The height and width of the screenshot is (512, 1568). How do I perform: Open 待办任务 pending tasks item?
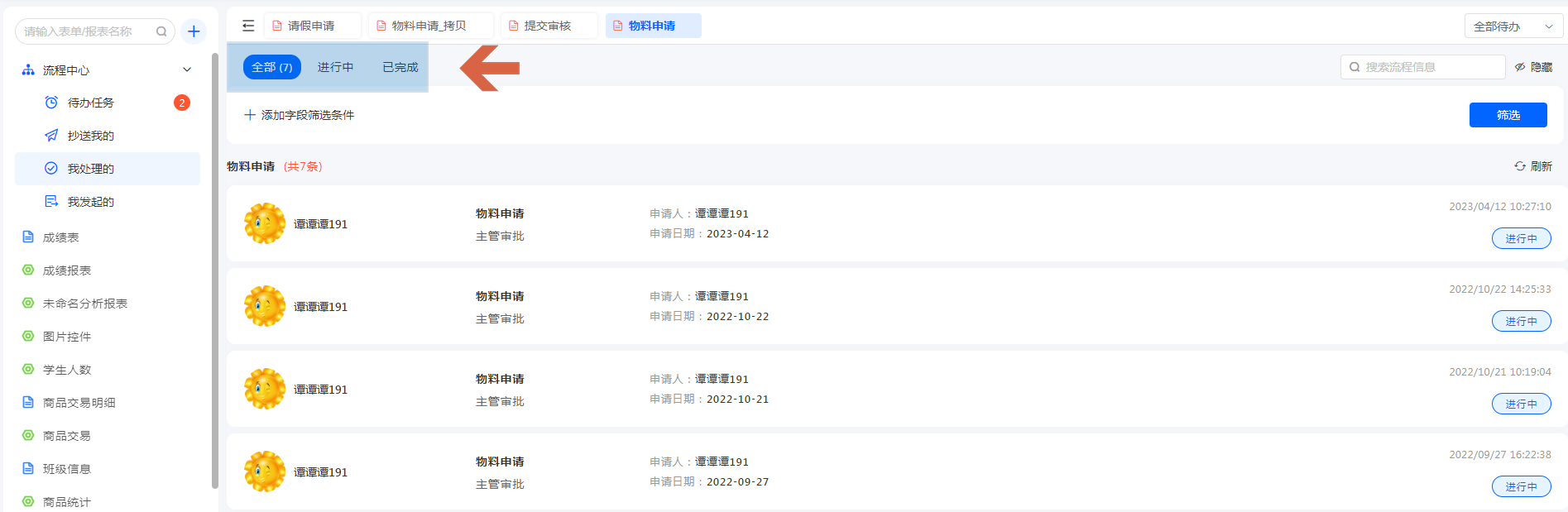point(91,103)
